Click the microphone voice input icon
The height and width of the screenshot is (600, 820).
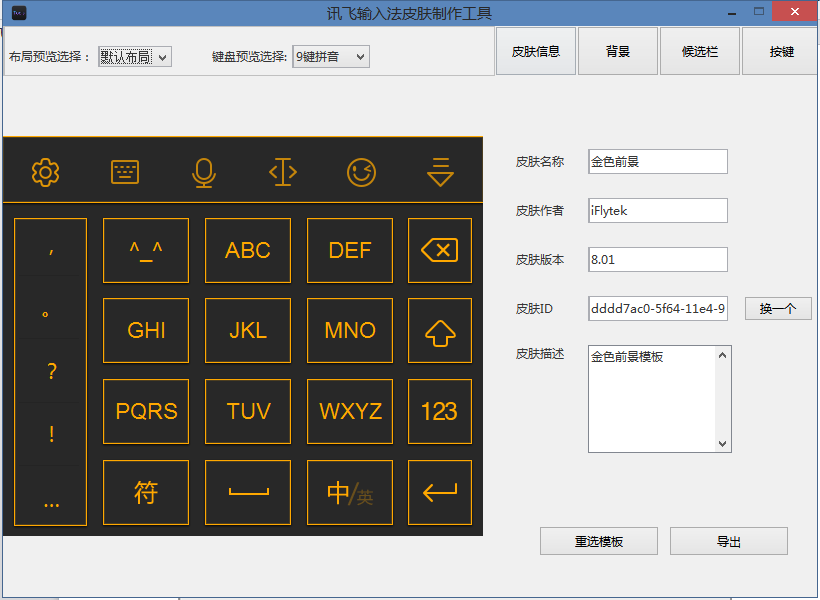point(204,173)
